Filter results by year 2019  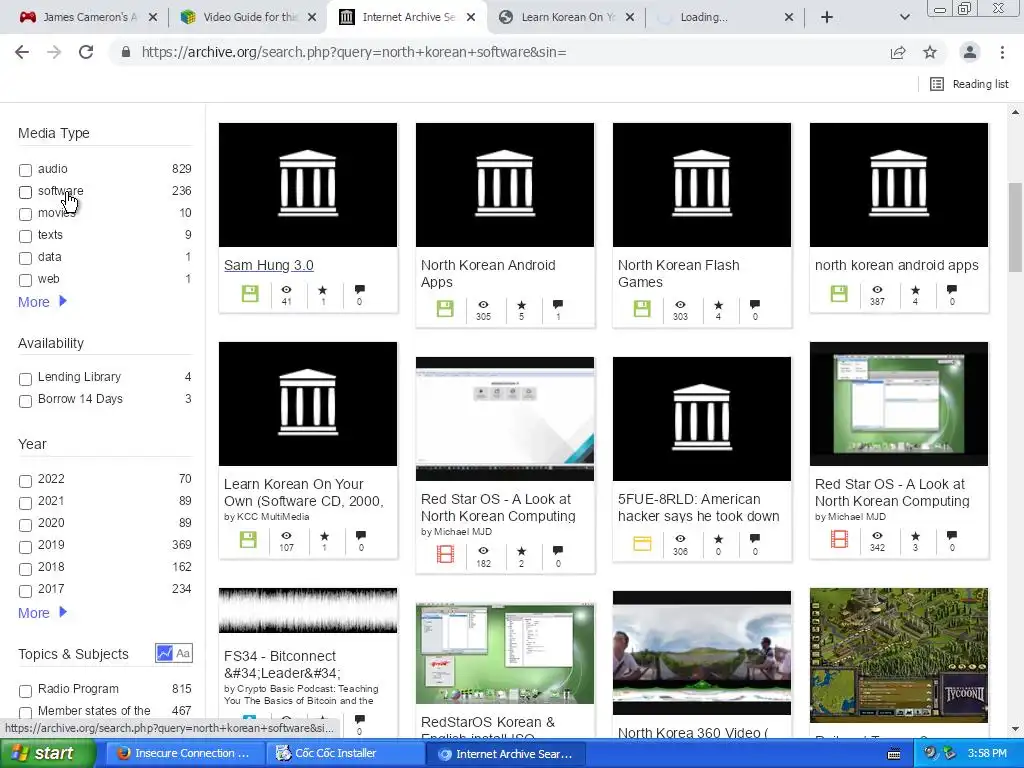point(25,547)
